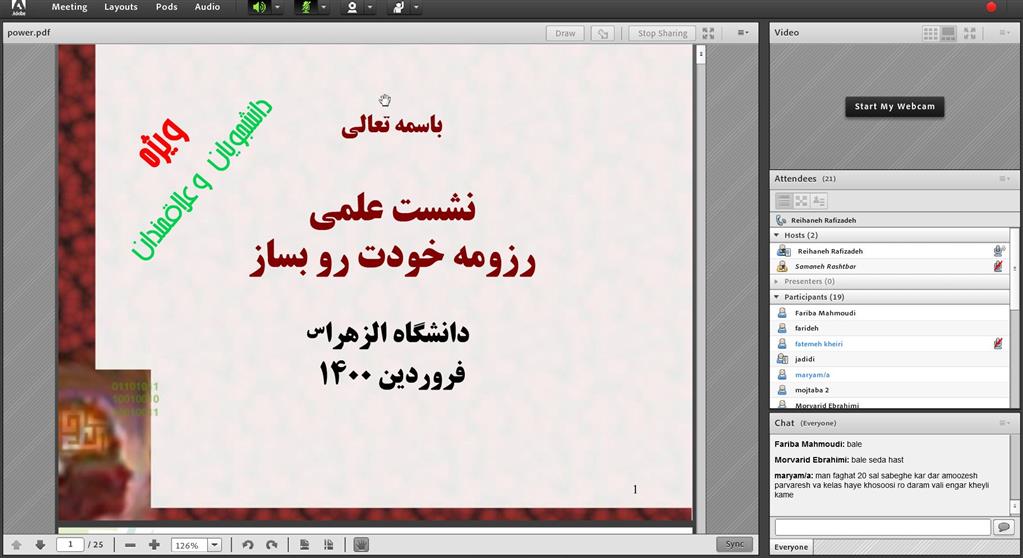1023x558 pixels.
Task: Open the Meeting menu
Action: (x=69, y=7)
